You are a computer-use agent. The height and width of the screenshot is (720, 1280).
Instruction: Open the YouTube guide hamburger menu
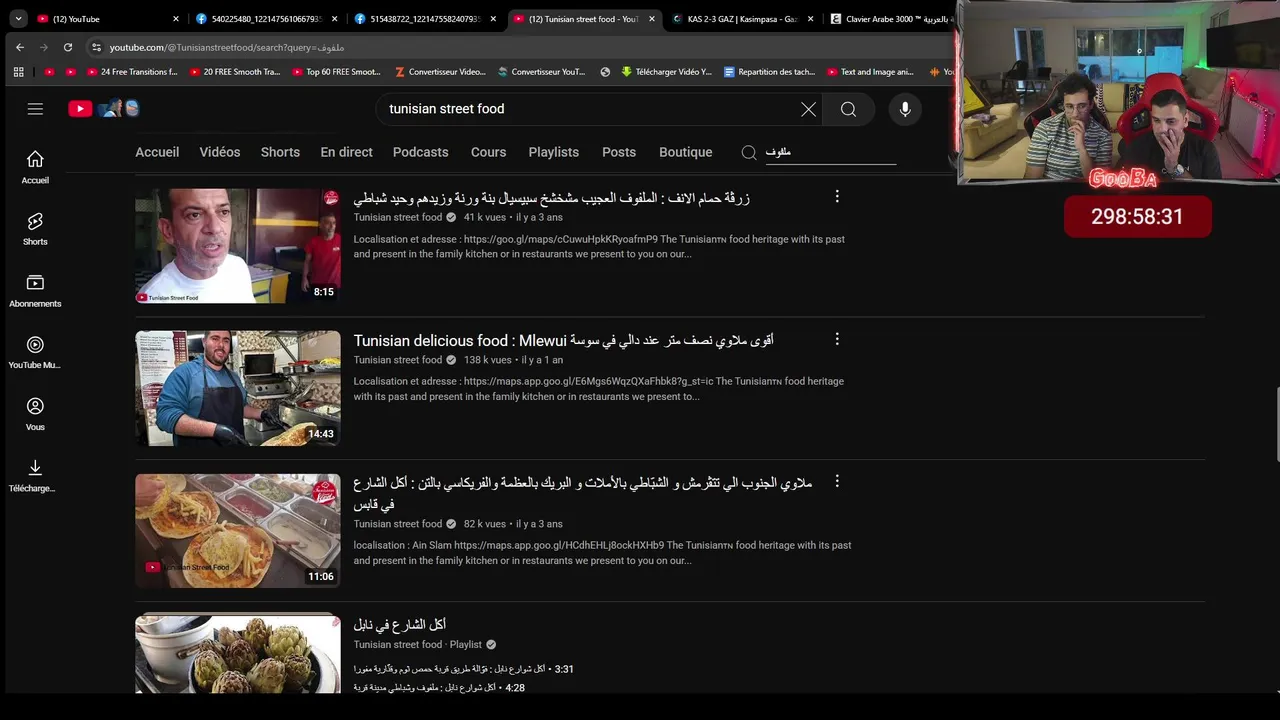point(35,109)
